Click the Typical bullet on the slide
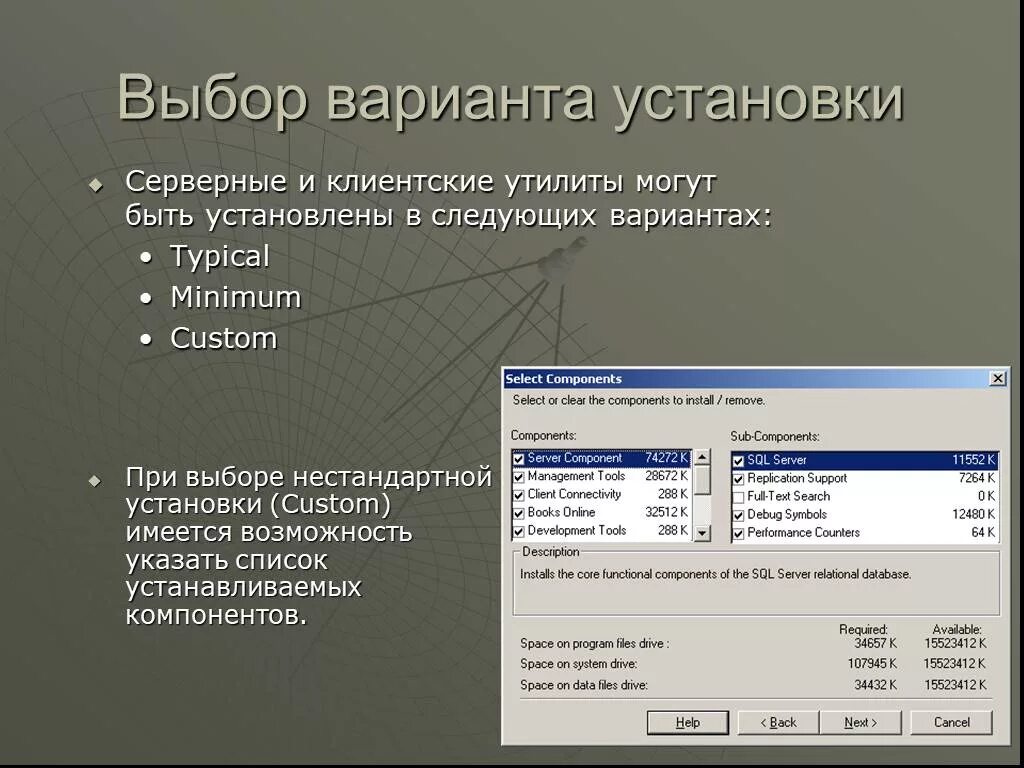This screenshot has height=768, width=1024. click(220, 257)
